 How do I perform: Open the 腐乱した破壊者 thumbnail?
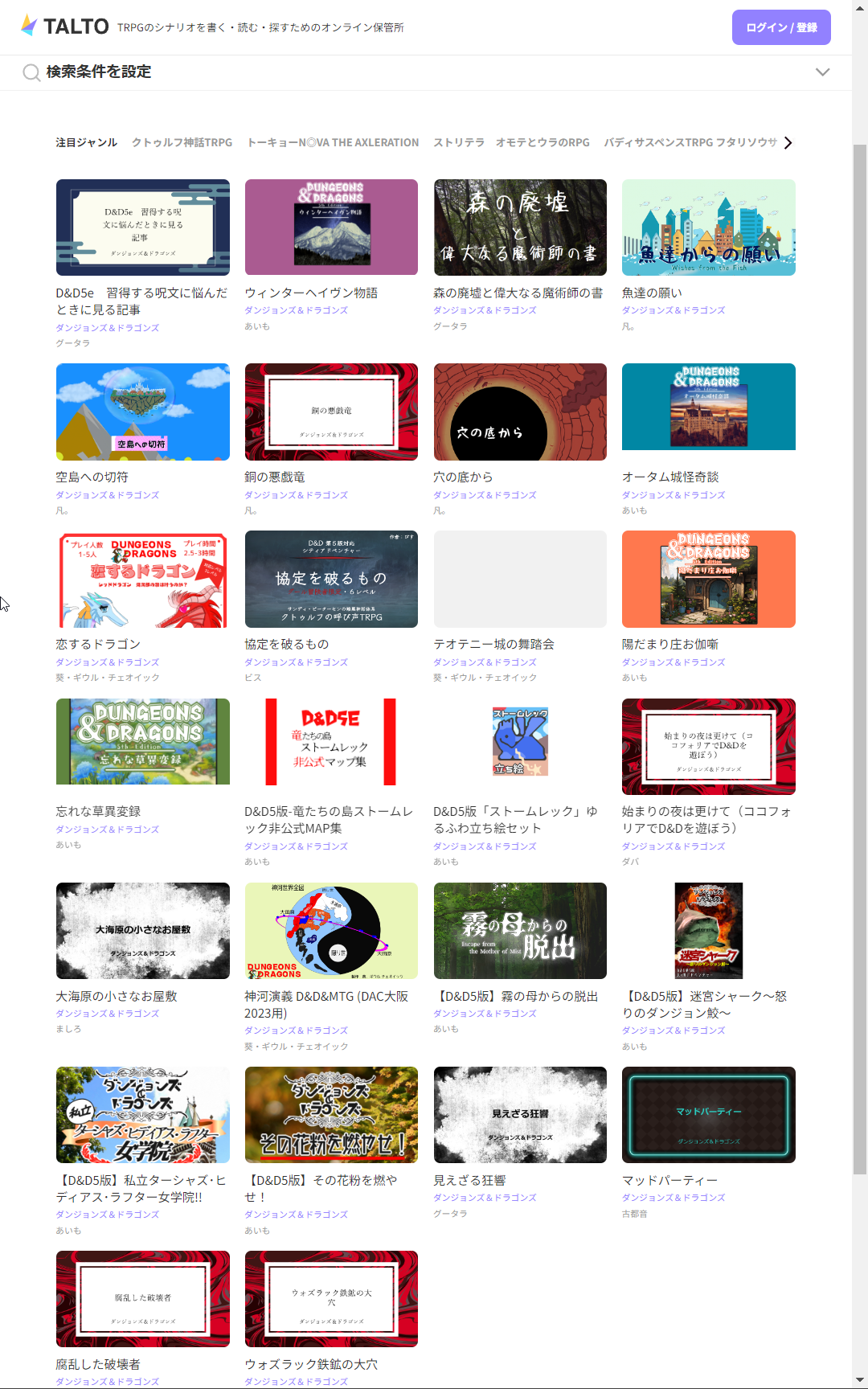point(143,1299)
